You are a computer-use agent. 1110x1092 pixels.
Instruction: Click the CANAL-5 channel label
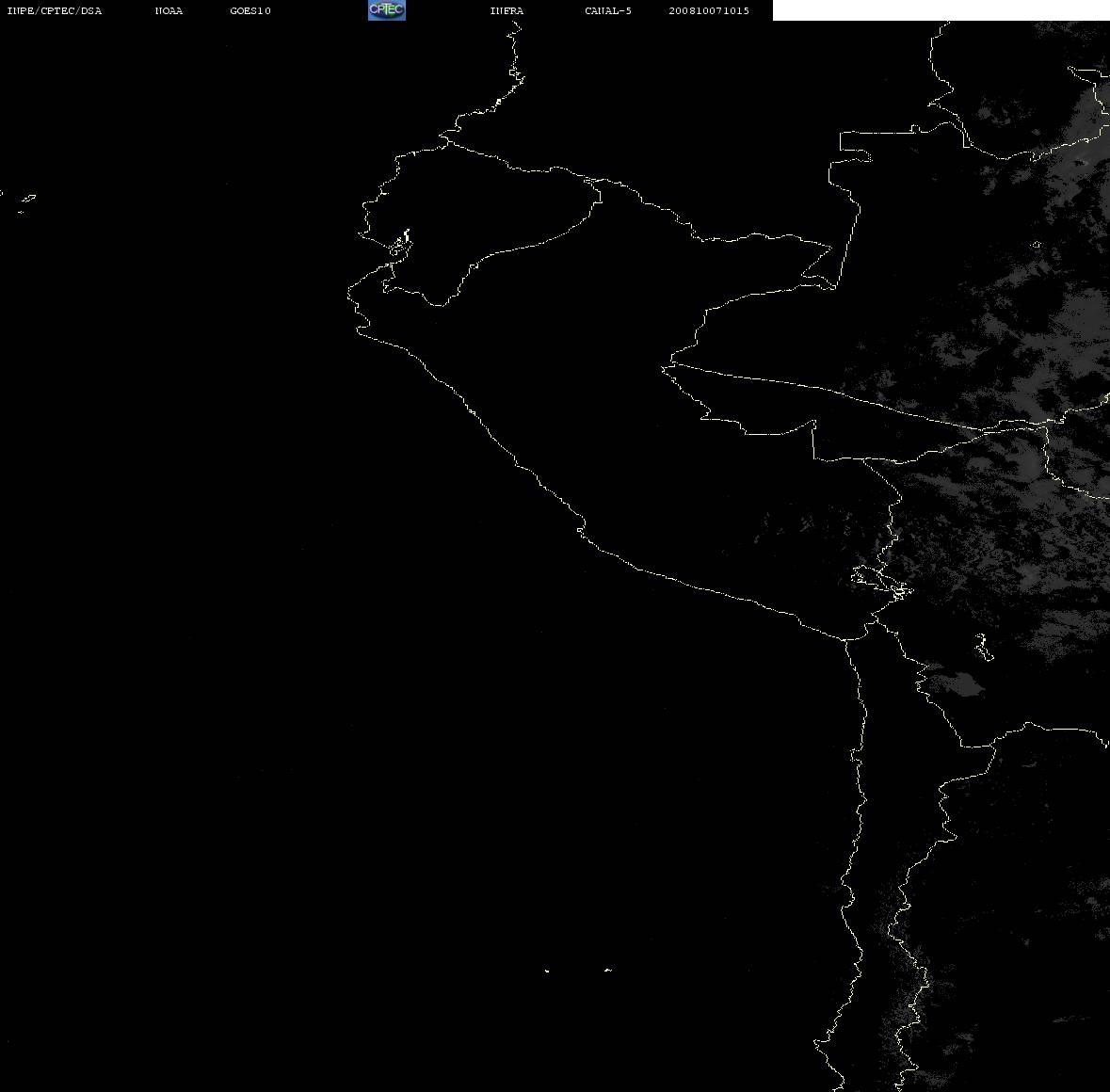(x=607, y=10)
